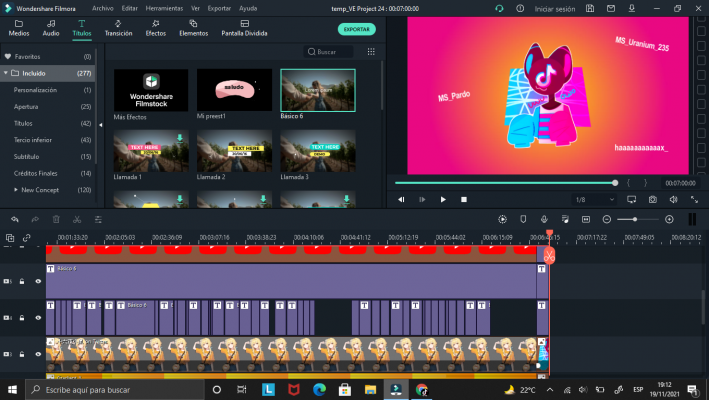Expand the New Concept category

click(x=16, y=190)
